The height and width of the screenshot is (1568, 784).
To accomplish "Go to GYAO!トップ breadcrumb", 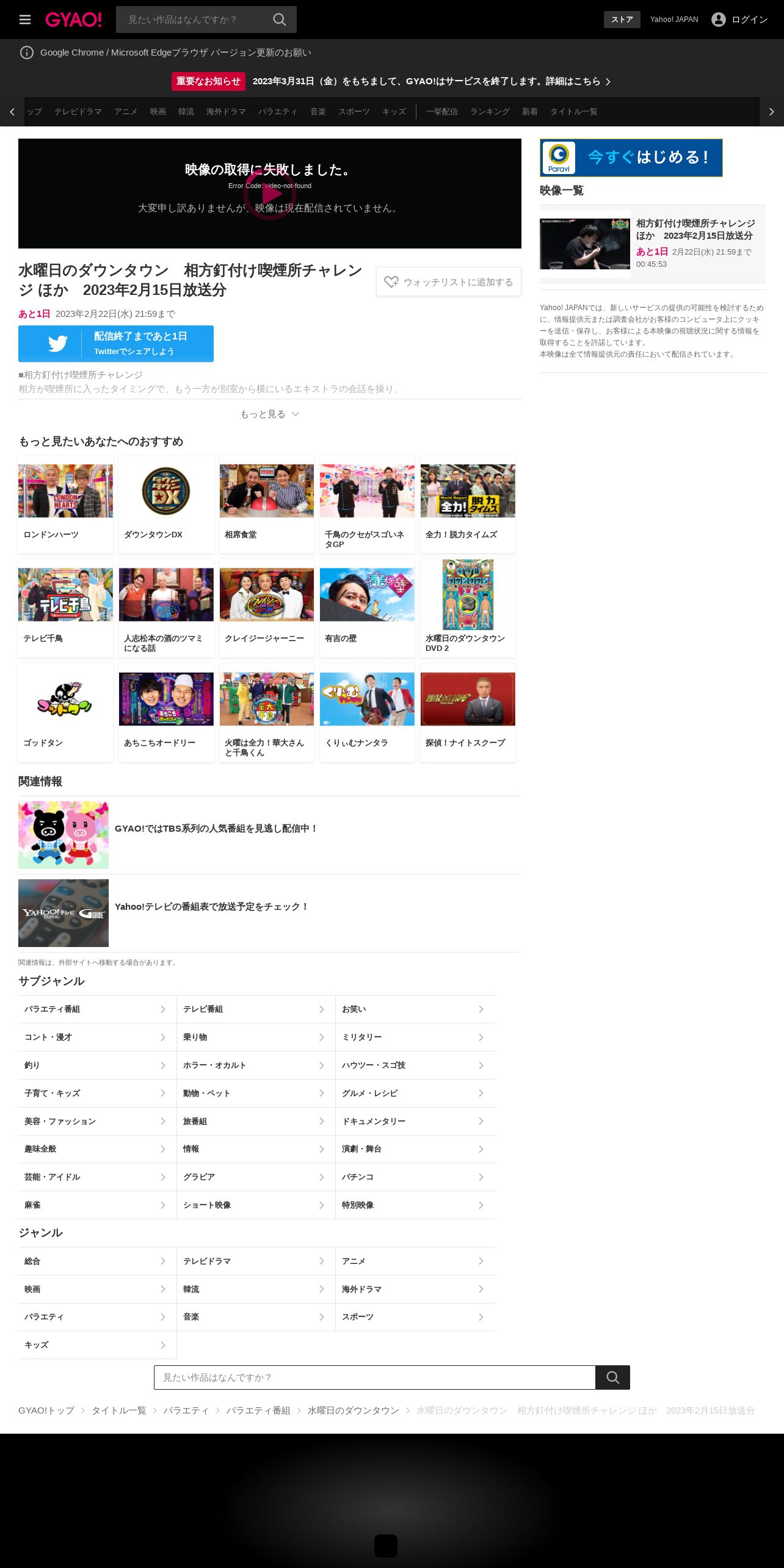I will pyautogui.click(x=46, y=1410).
